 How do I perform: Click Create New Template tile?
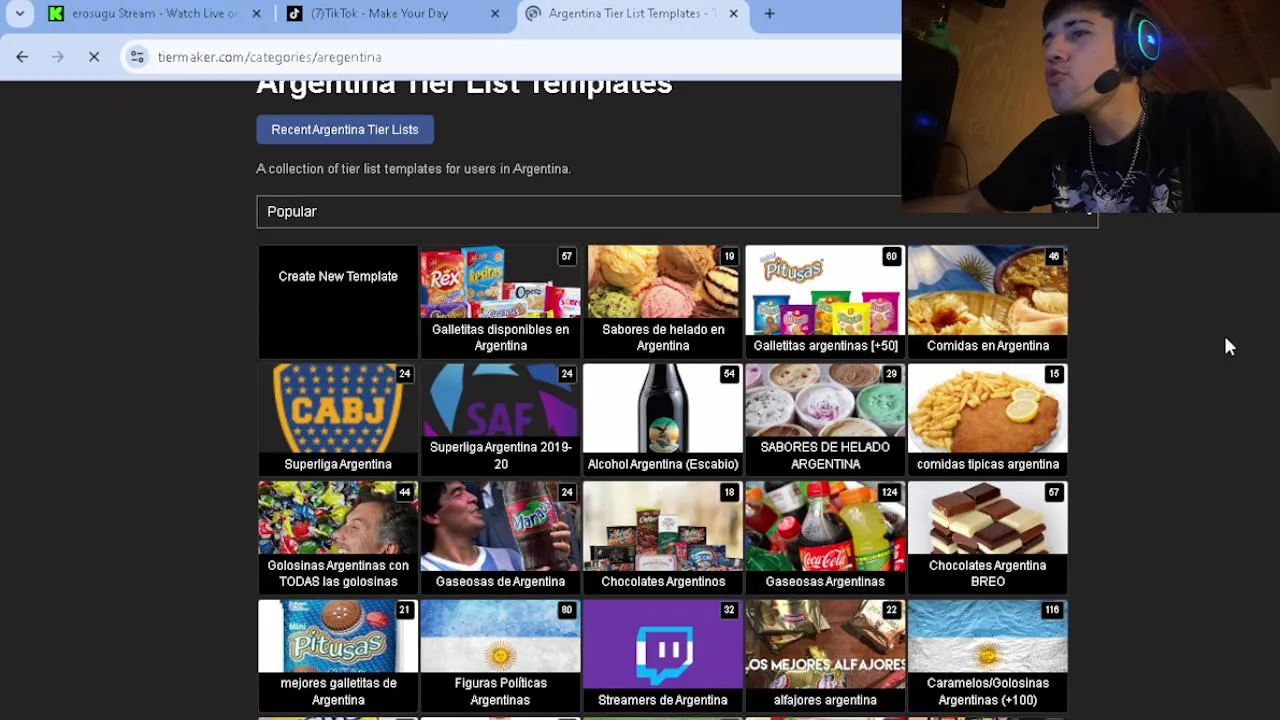[338, 301]
